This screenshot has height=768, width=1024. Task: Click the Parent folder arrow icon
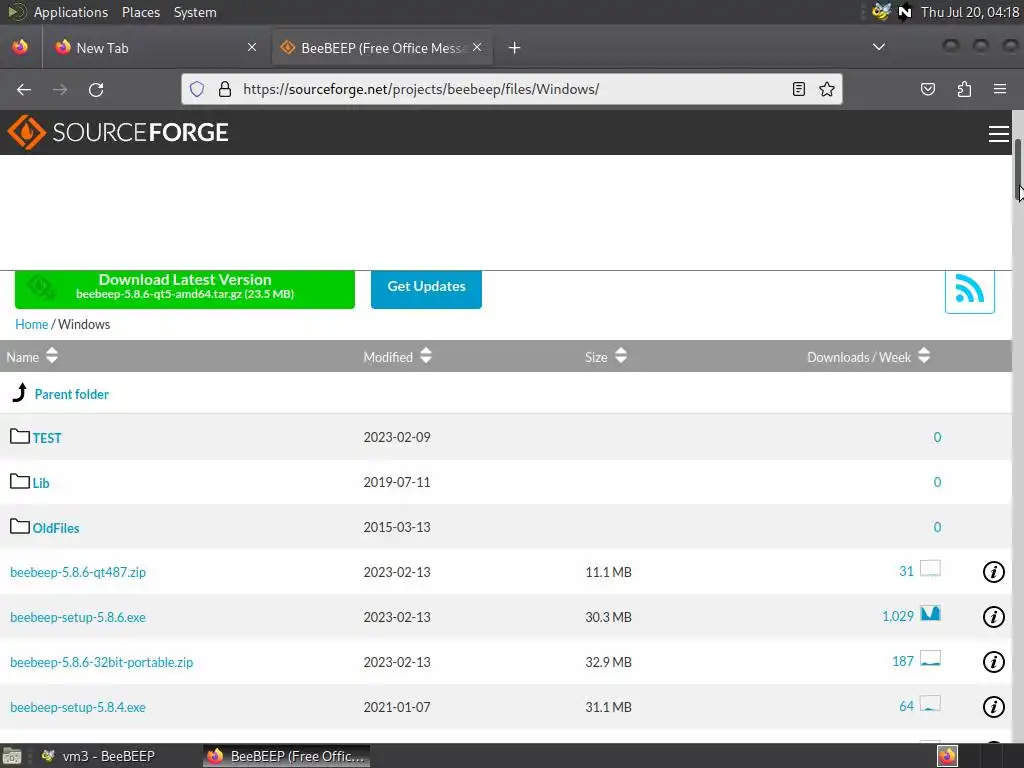(20, 392)
